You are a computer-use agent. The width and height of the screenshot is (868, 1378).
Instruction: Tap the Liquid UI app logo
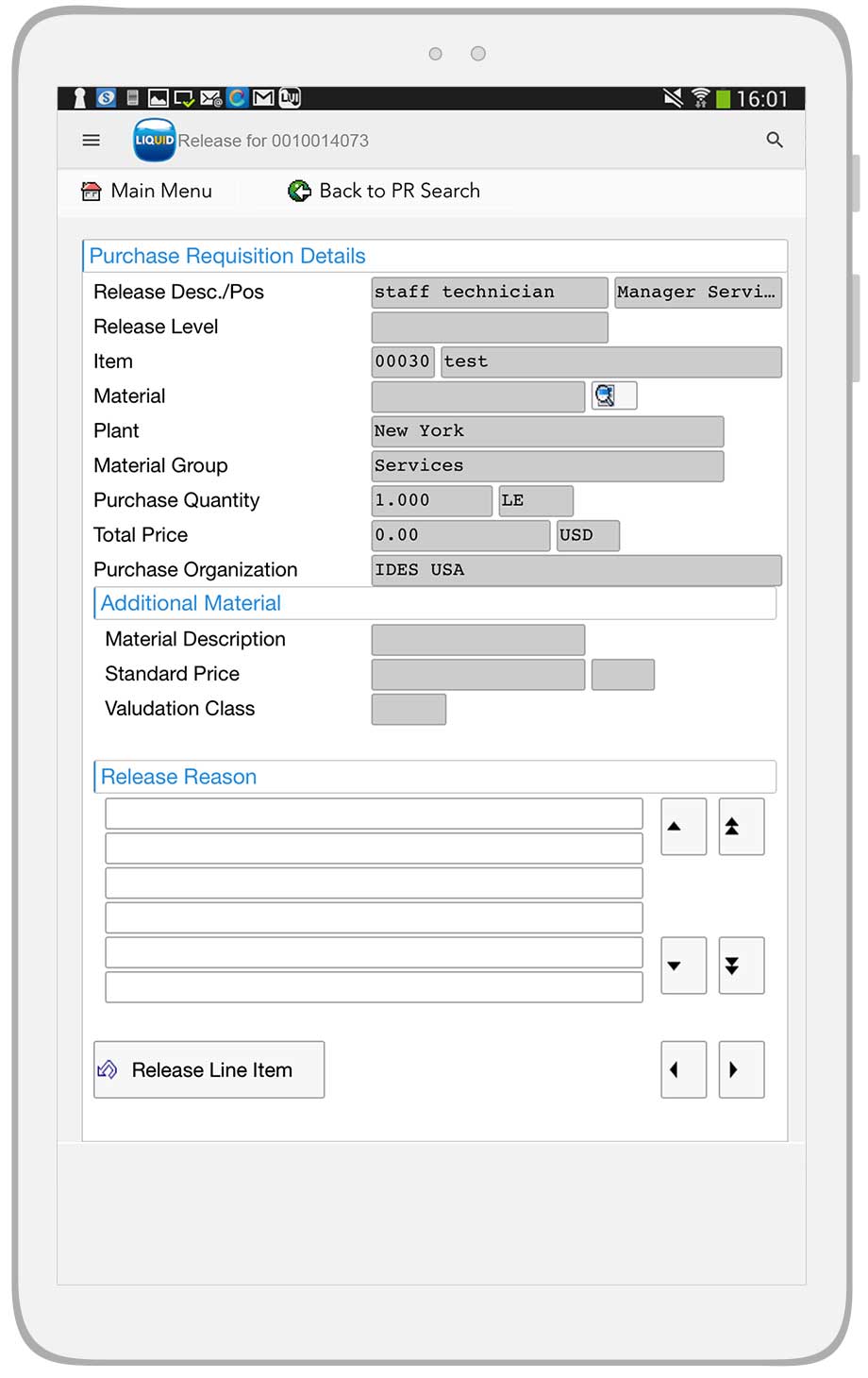click(x=154, y=141)
